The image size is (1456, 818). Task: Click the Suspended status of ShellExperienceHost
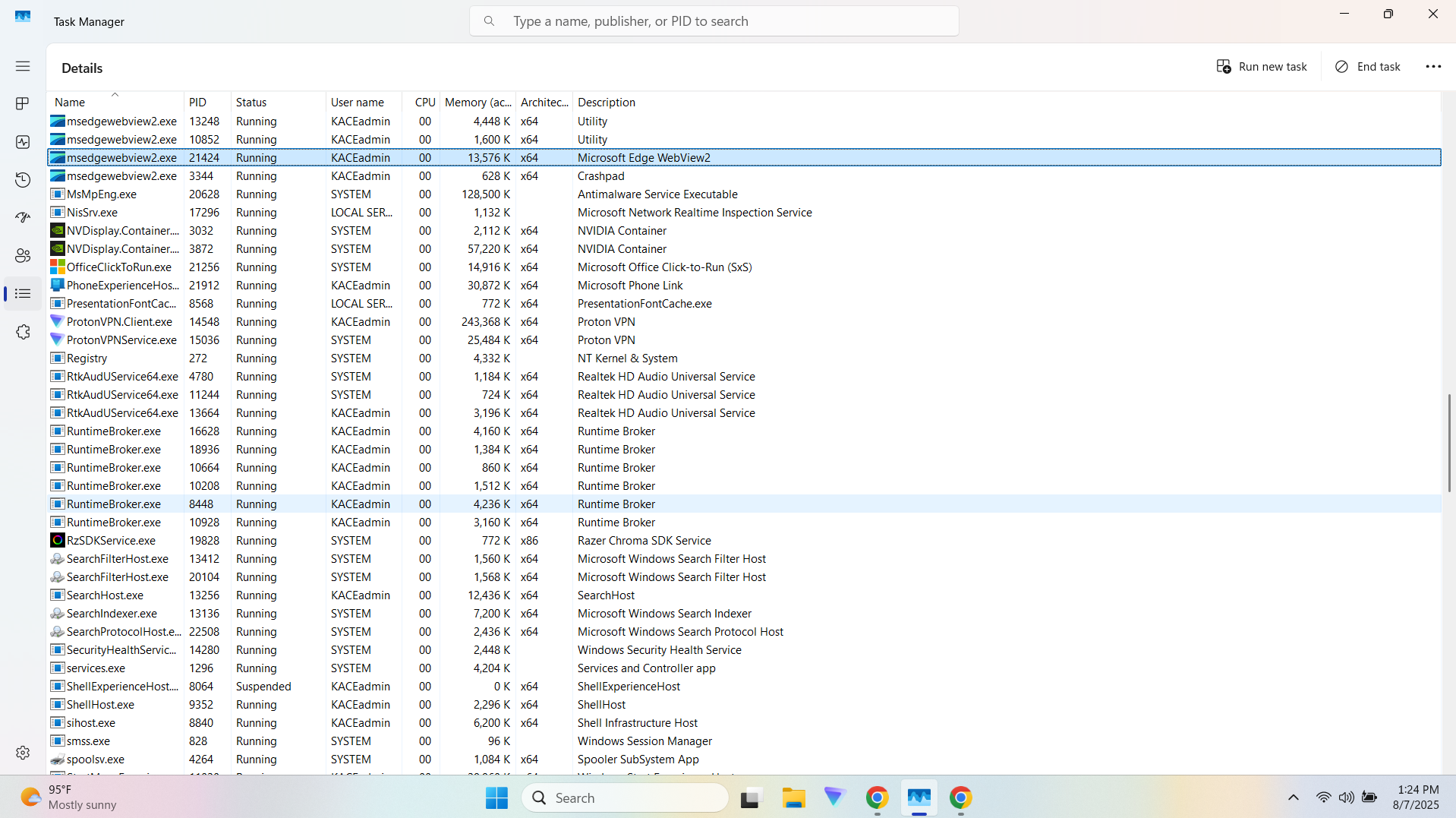tap(263, 687)
